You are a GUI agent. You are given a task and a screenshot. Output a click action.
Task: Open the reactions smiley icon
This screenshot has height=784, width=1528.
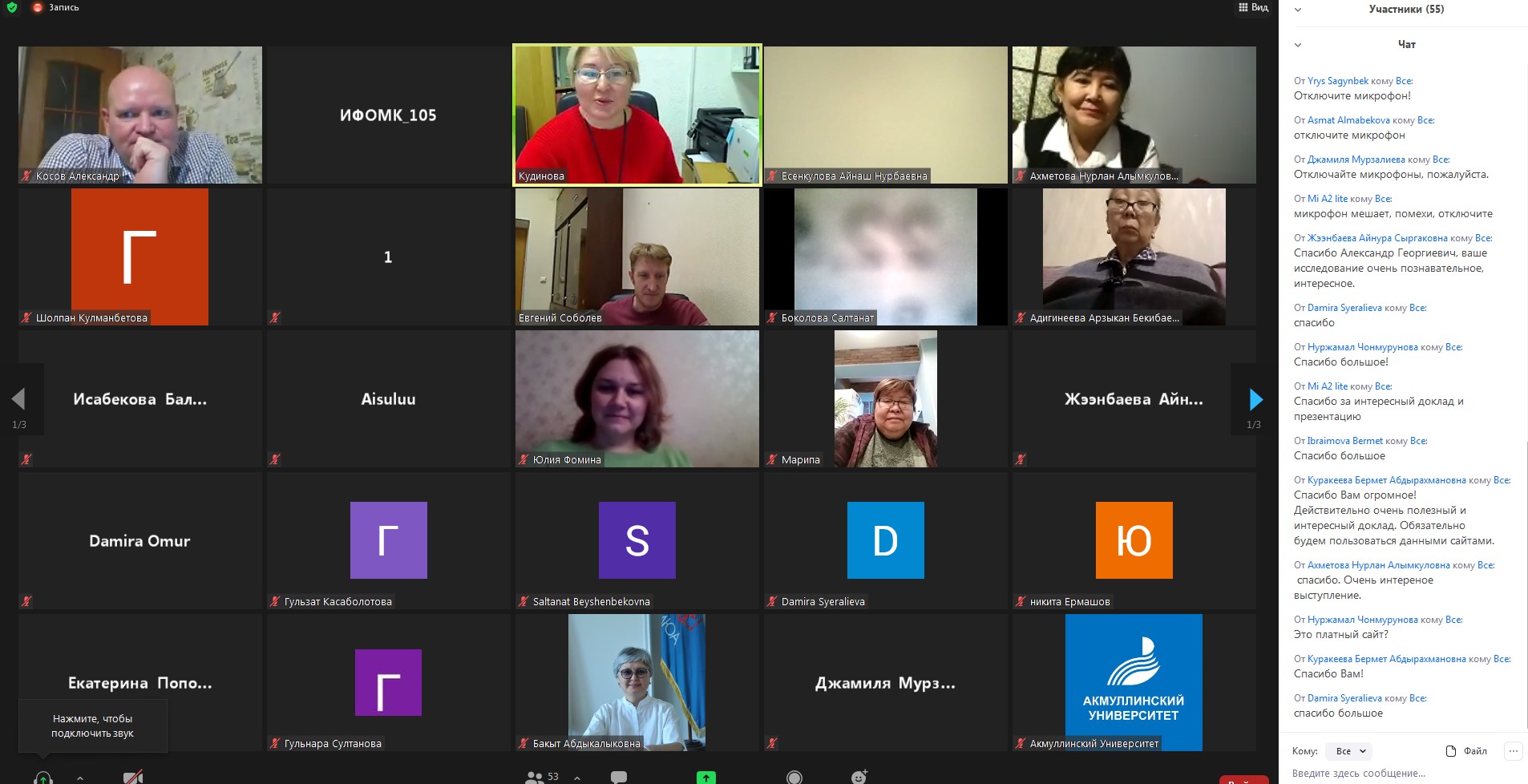point(859,776)
